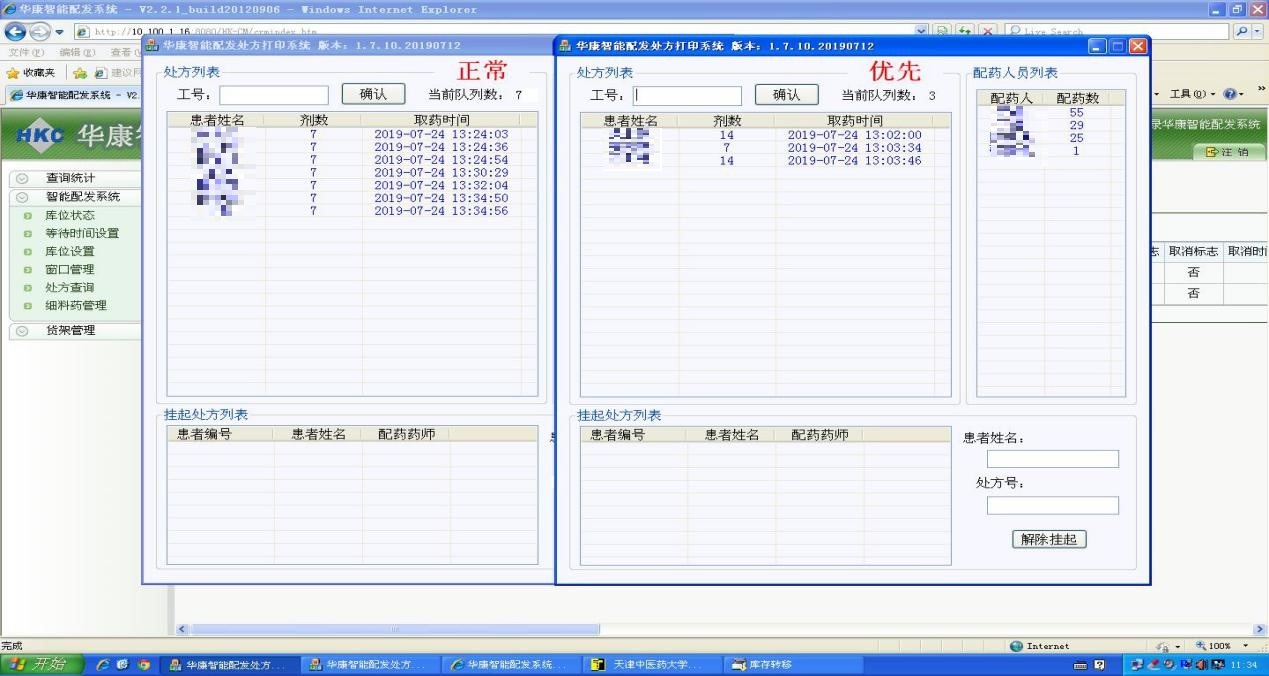This screenshot has width=1269, height=676.
Task: Click 患者姓名 column header in 优先 prescription list
Action: click(x=631, y=121)
